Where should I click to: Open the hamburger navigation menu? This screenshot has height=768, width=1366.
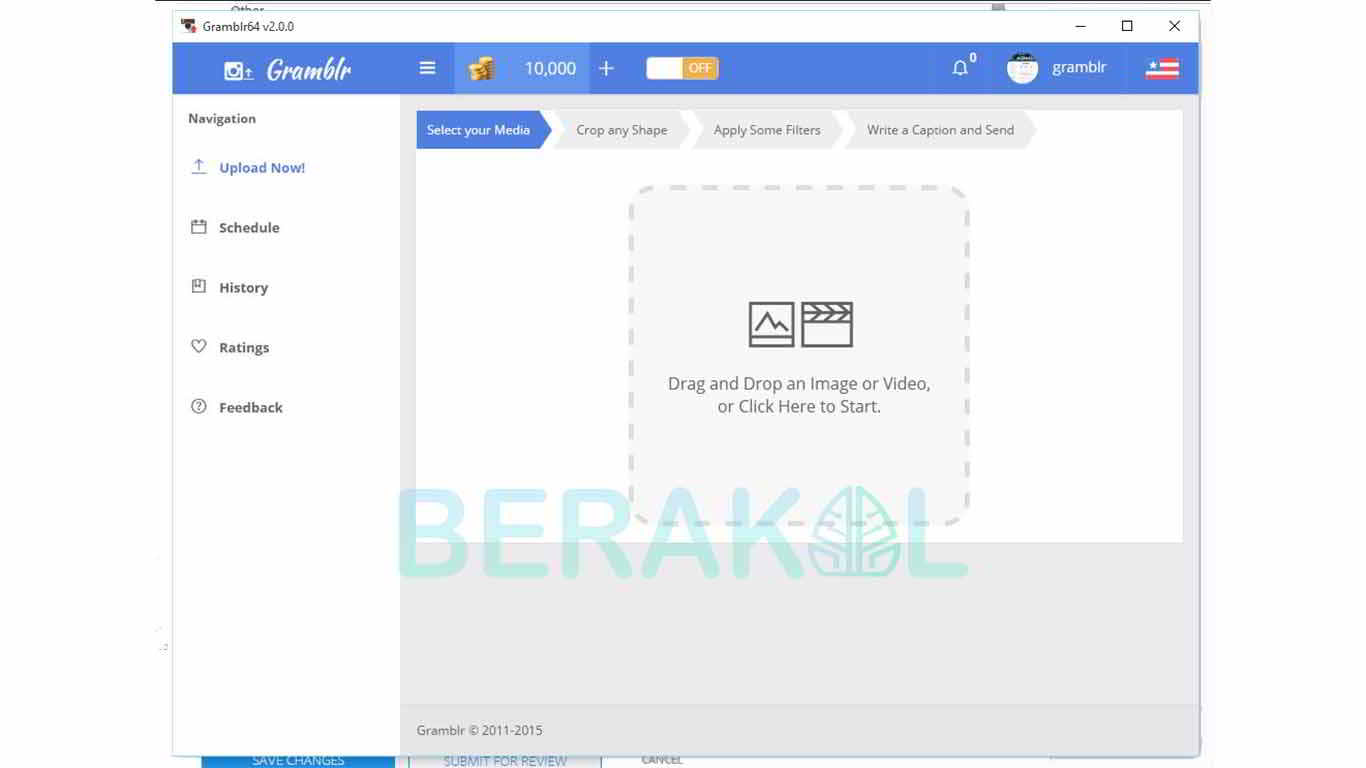[427, 67]
